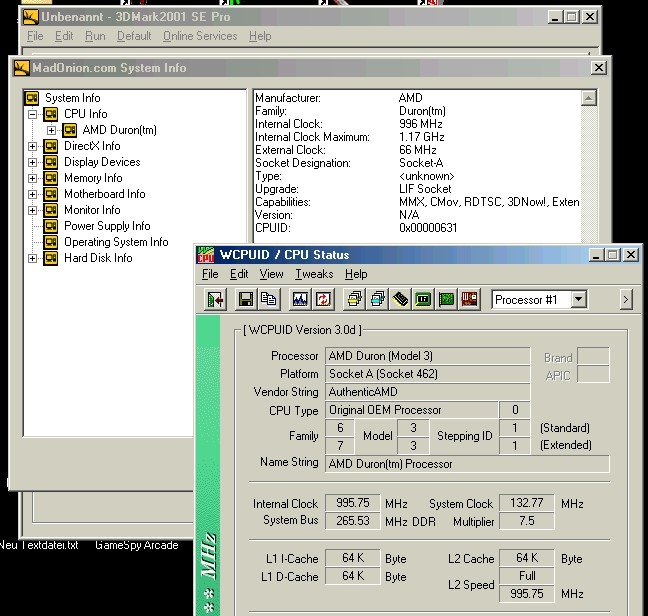Viewport: 648px width, 616px height.
Task: Select Monitor Info label in tree
Action: pyautogui.click(x=92, y=210)
